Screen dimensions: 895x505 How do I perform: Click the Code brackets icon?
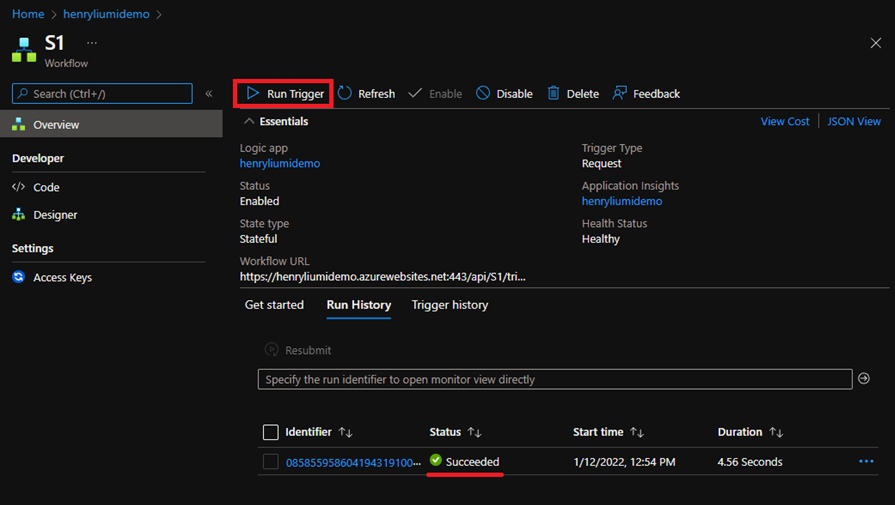[x=18, y=187]
